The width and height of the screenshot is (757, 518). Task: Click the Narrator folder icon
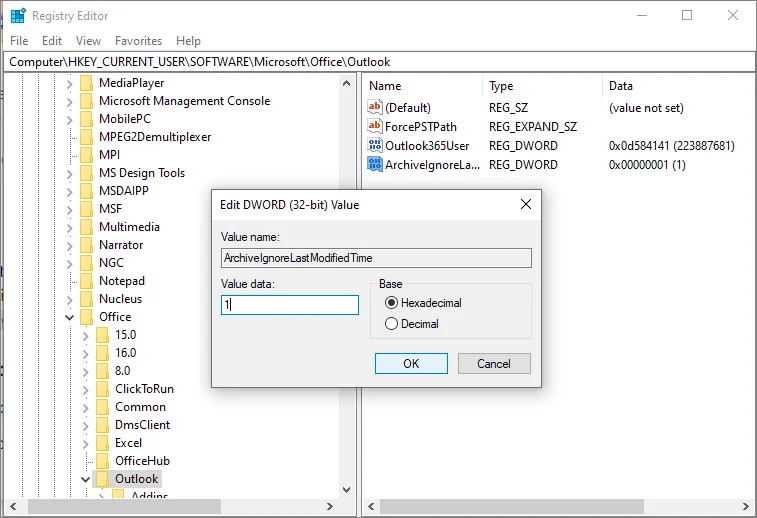pos(87,245)
